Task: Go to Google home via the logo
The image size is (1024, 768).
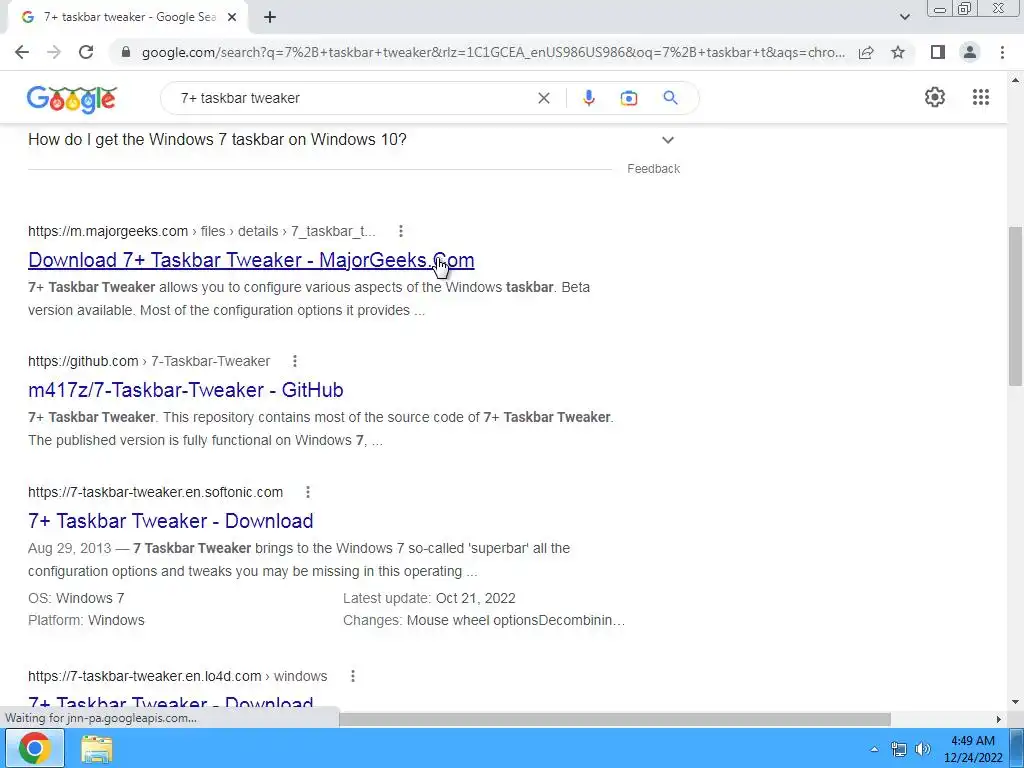Action: pos(72,99)
